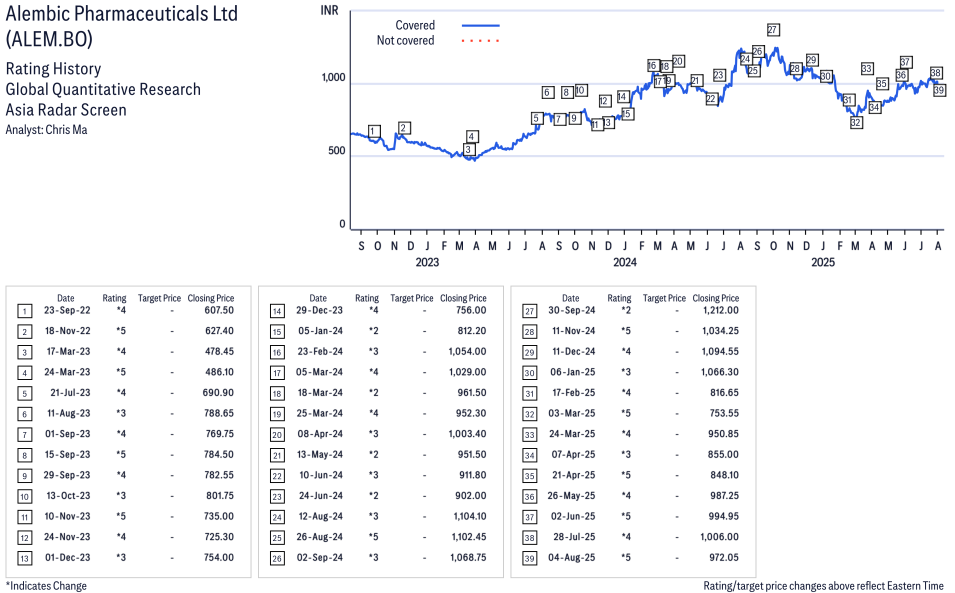Click the red dotted Not covered legend sample
Viewport: 955px width, 593px height.
click(481, 41)
